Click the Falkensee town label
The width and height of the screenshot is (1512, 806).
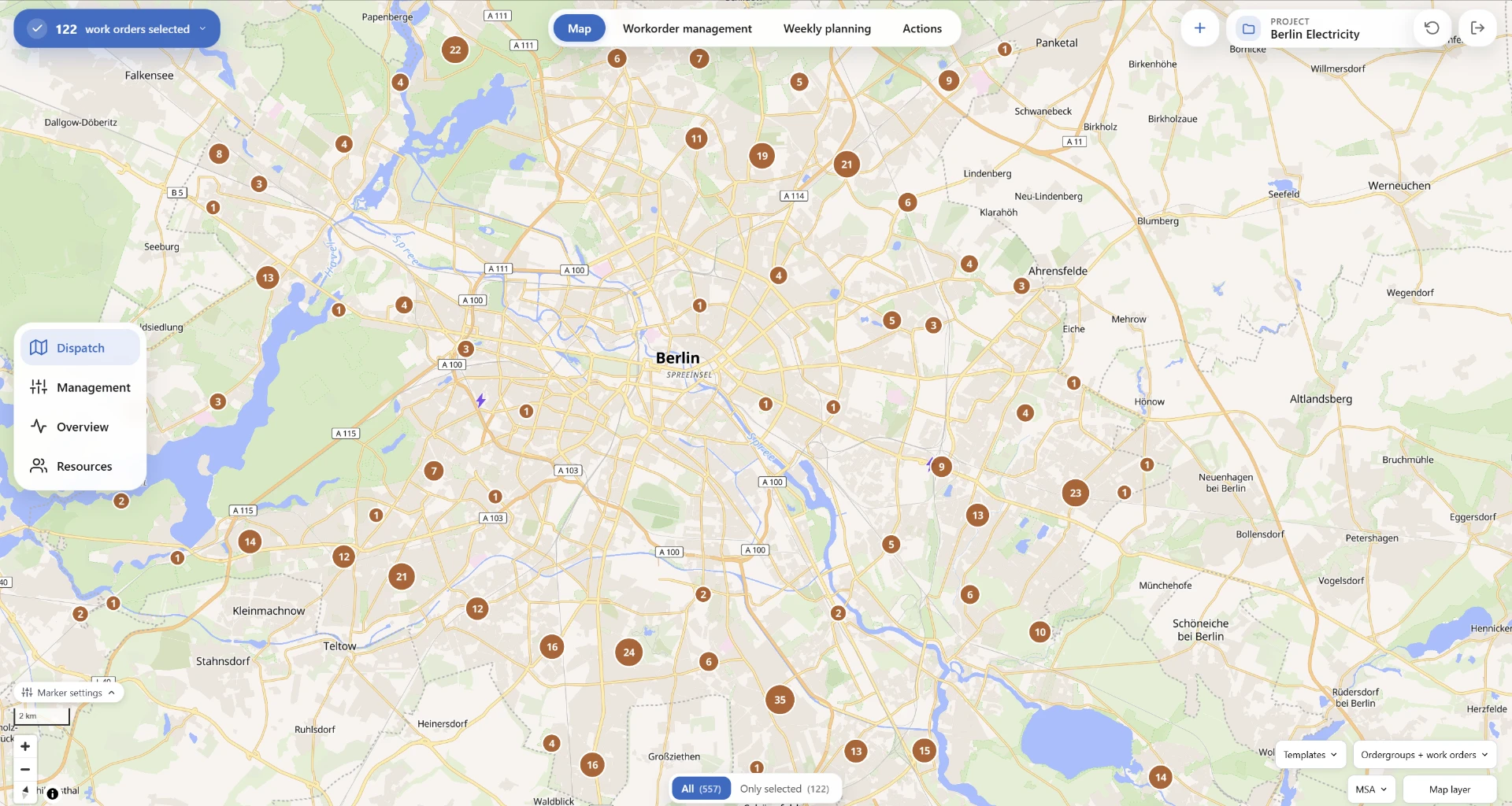[x=149, y=76]
